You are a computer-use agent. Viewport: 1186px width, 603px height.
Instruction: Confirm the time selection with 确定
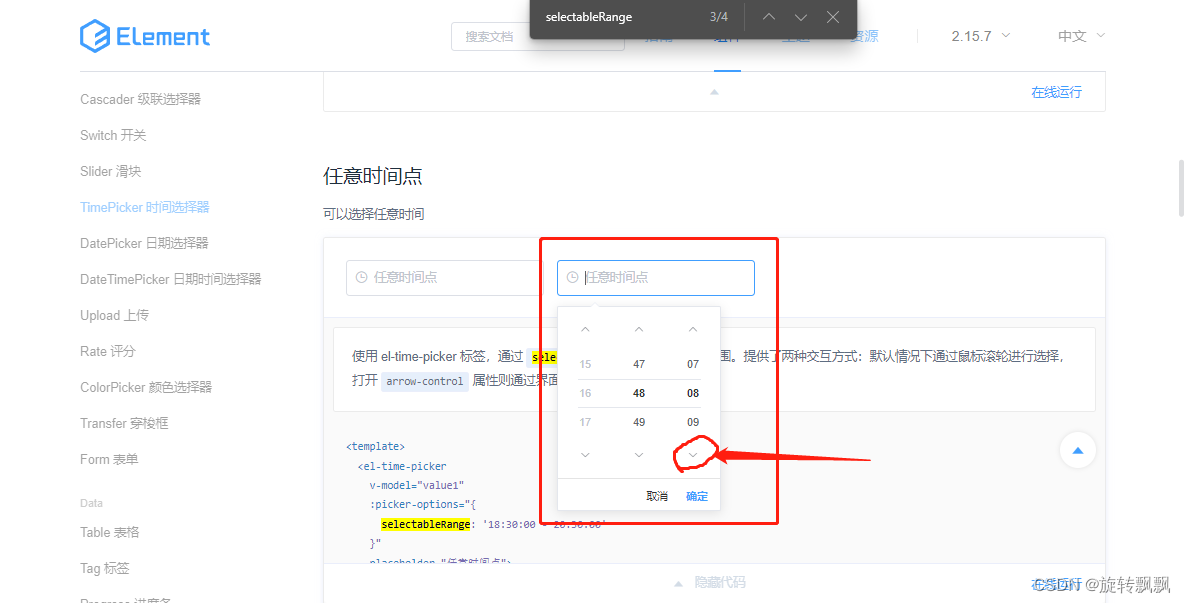tap(696, 495)
